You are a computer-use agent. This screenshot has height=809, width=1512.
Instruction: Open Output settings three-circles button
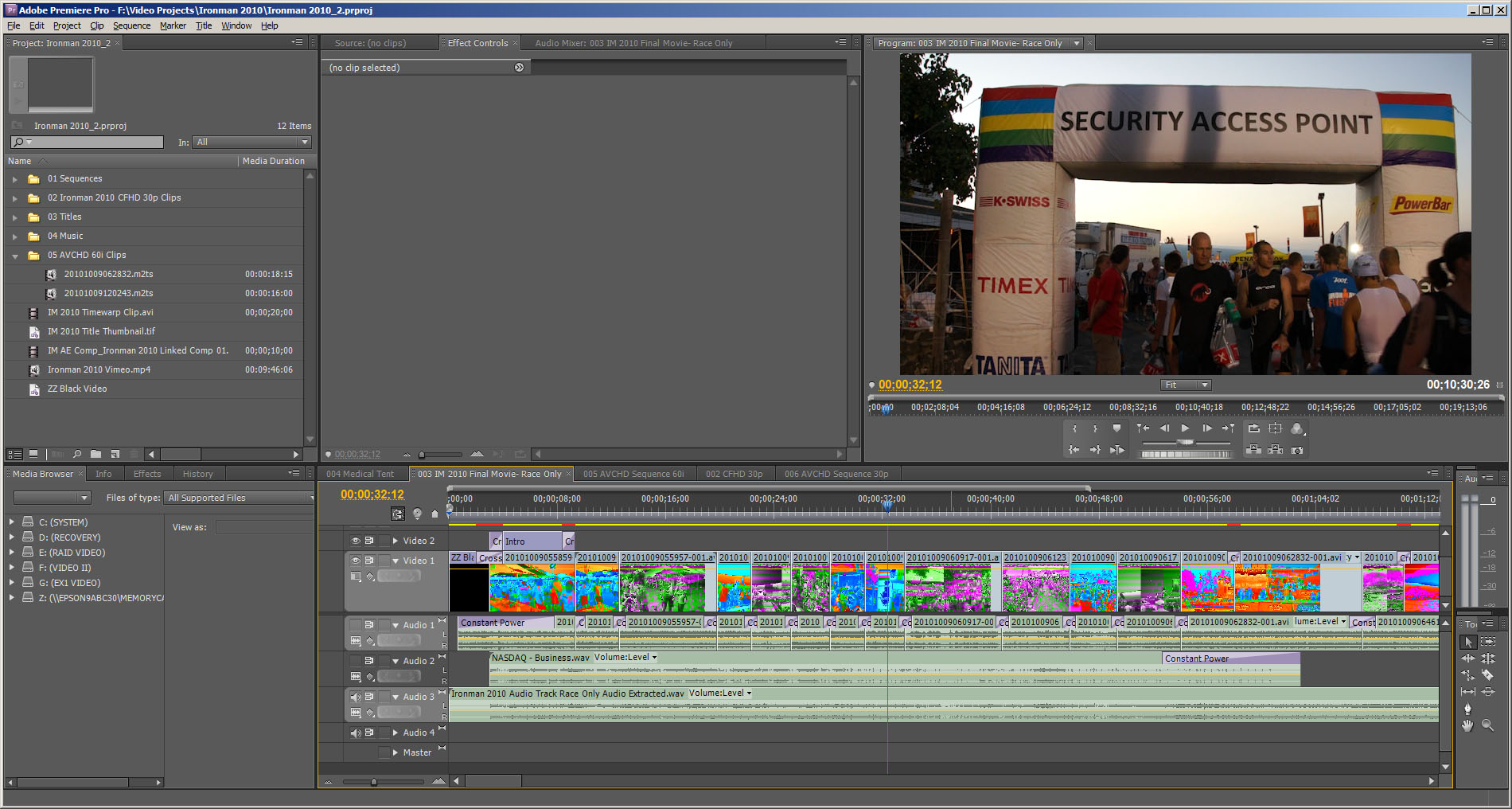[1297, 428]
